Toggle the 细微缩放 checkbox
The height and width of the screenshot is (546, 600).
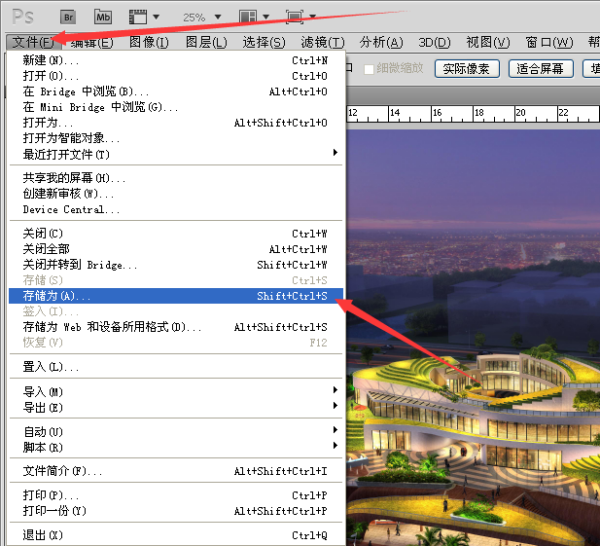(369, 69)
